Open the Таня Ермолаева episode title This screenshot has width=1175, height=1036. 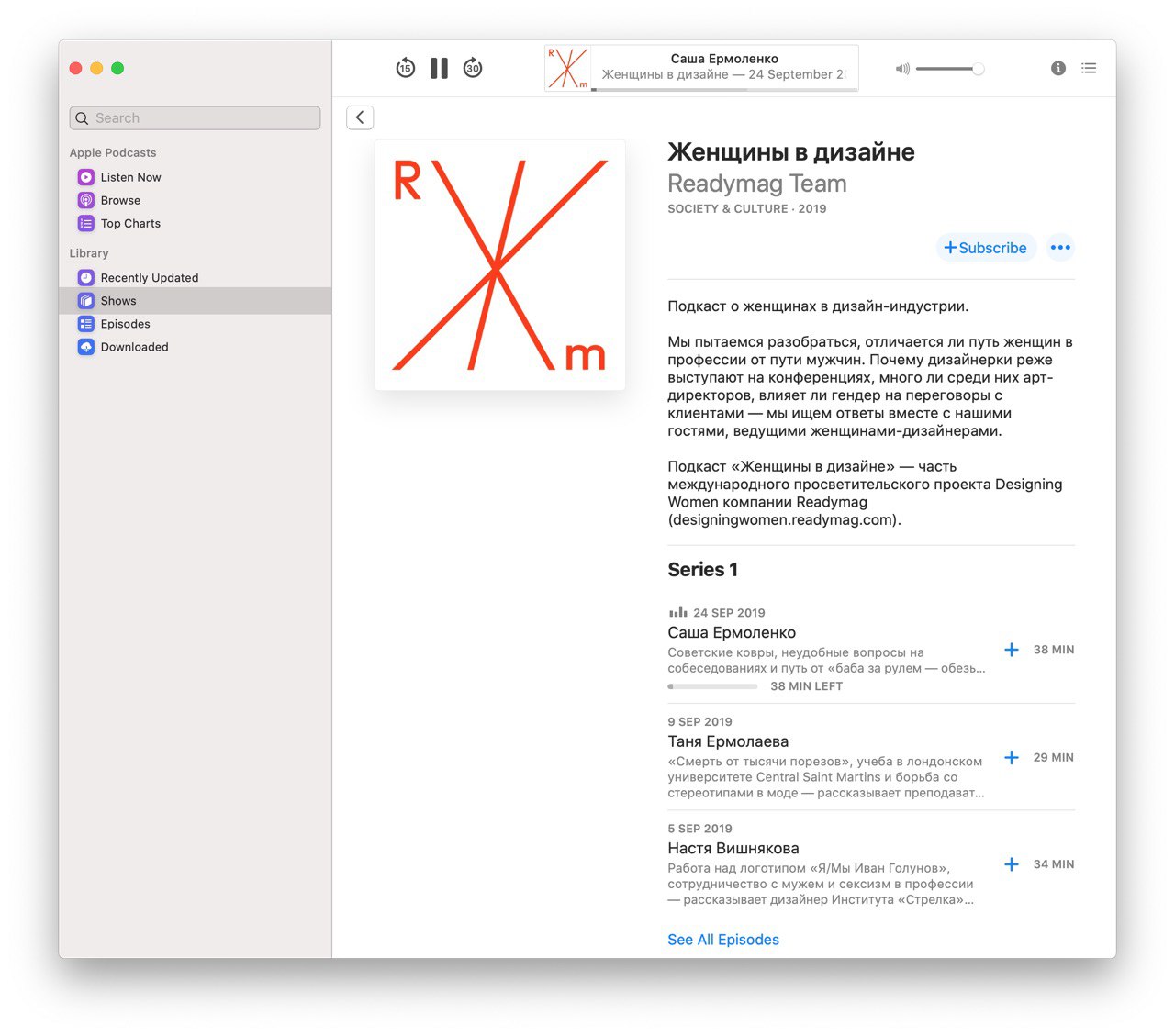point(728,741)
